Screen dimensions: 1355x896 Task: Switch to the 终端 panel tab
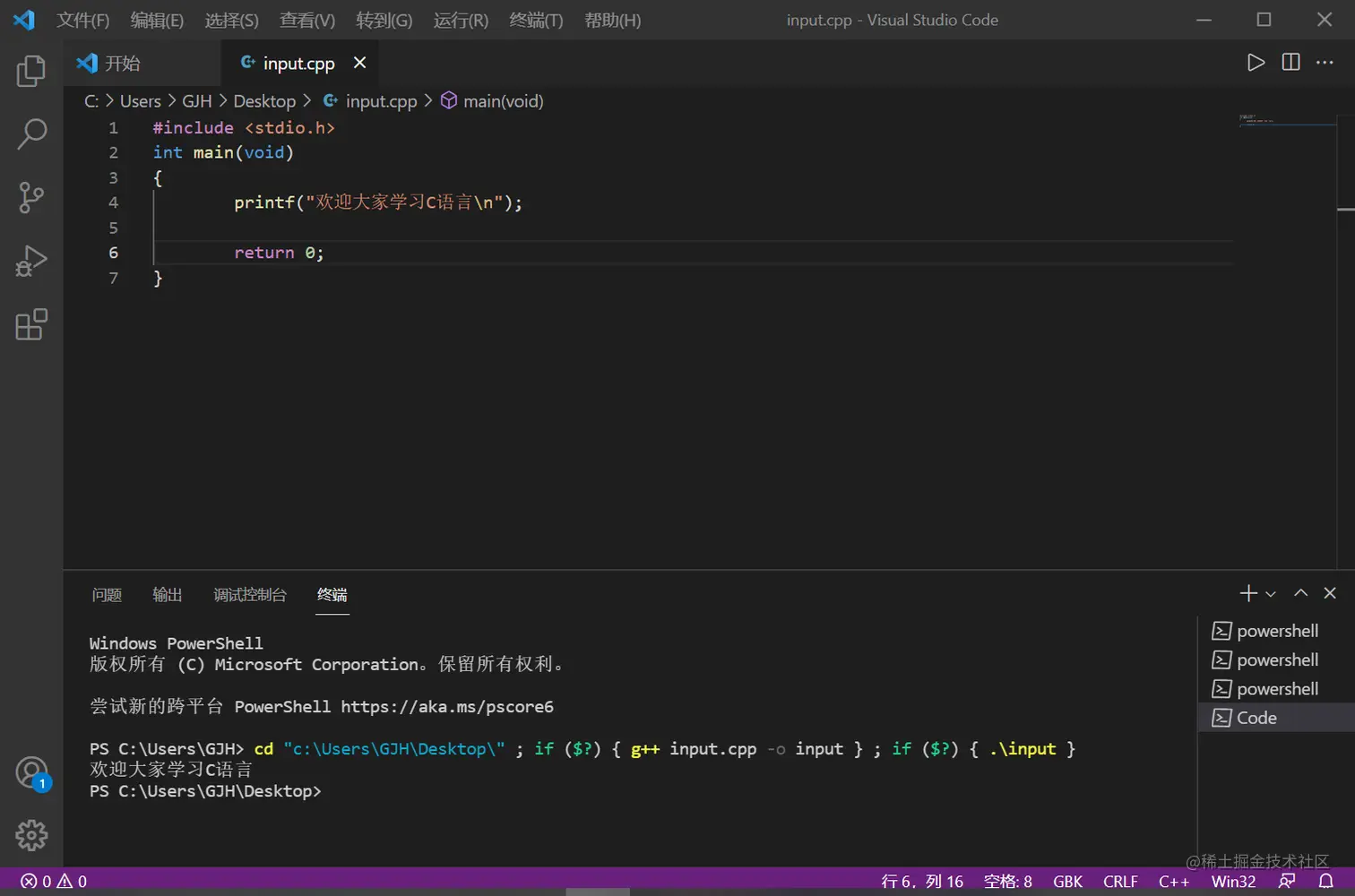(332, 595)
